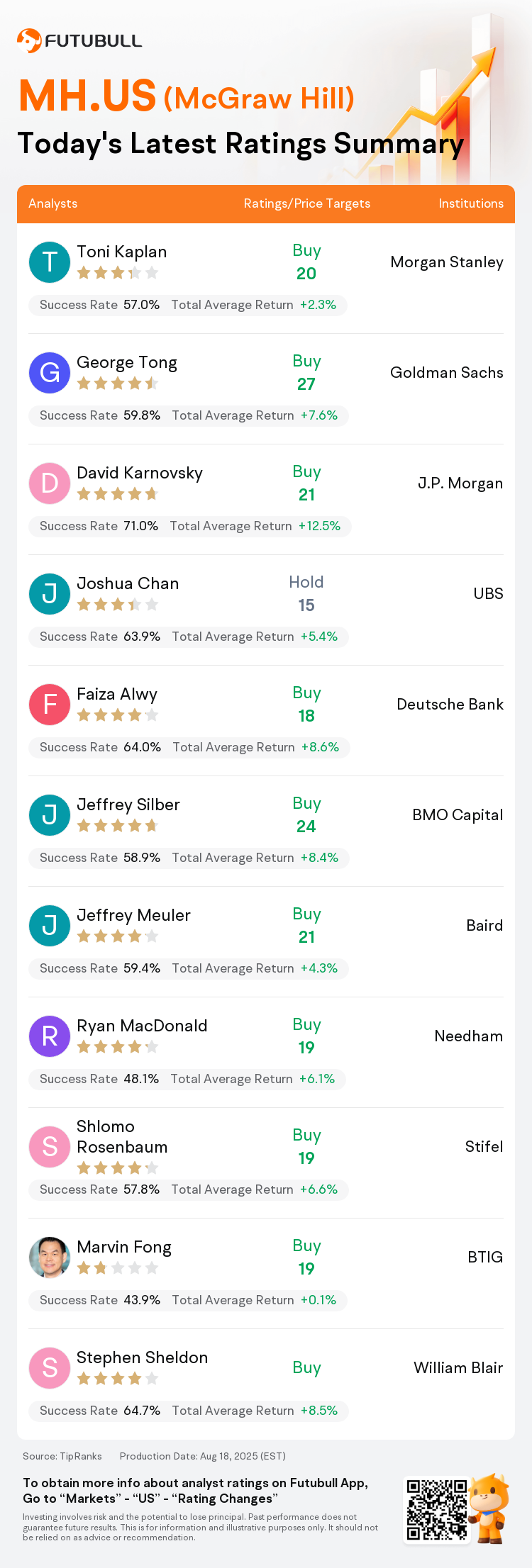The height and width of the screenshot is (1568, 532).
Task: Click Jeffrey Silber's star rating
Action: [x=118, y=825]
